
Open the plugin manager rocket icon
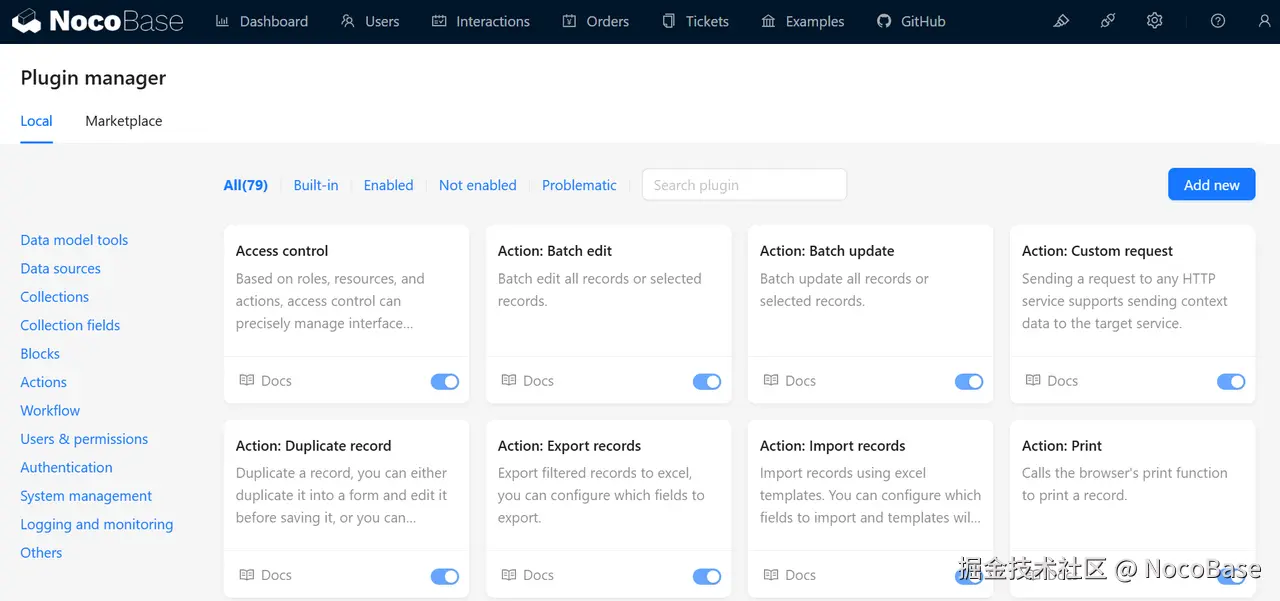(x=1108, y=21)
